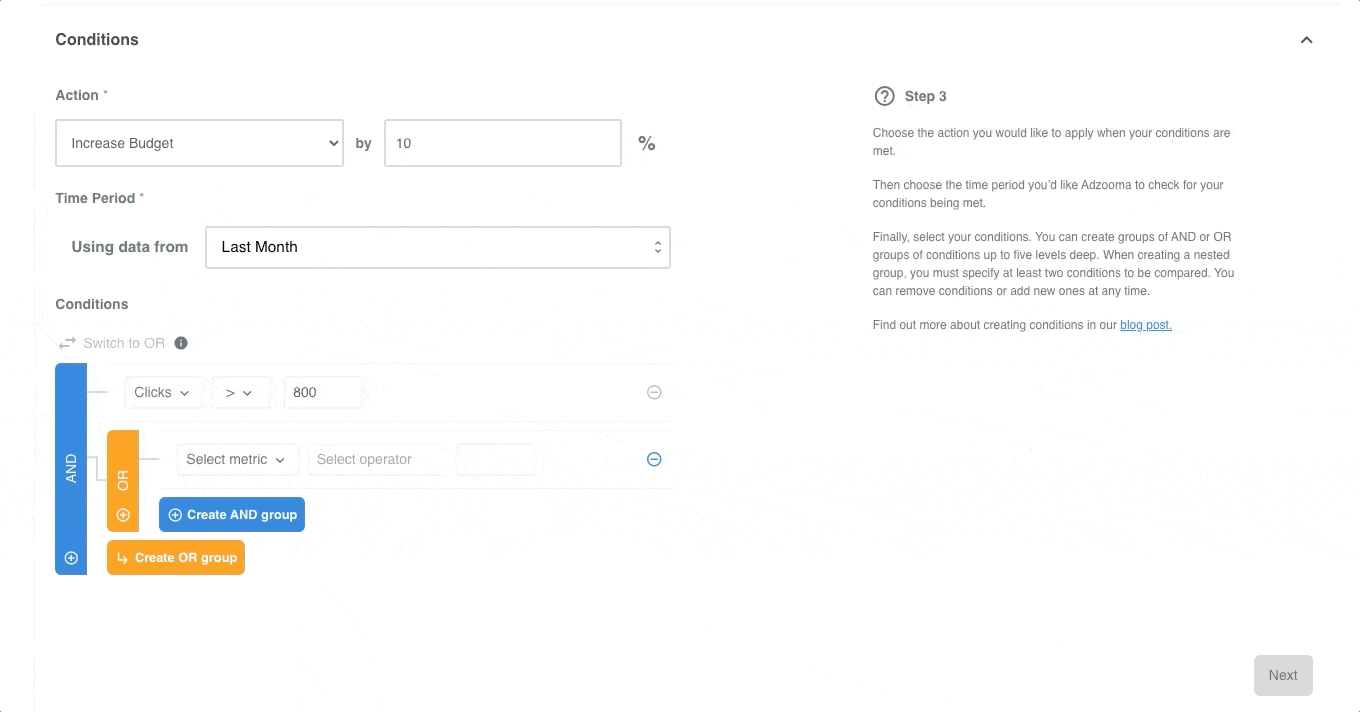Click Switch to OR toggle
Image resolution: width=1360 pixels, height=712 pixels.
[x=112, y=343]
